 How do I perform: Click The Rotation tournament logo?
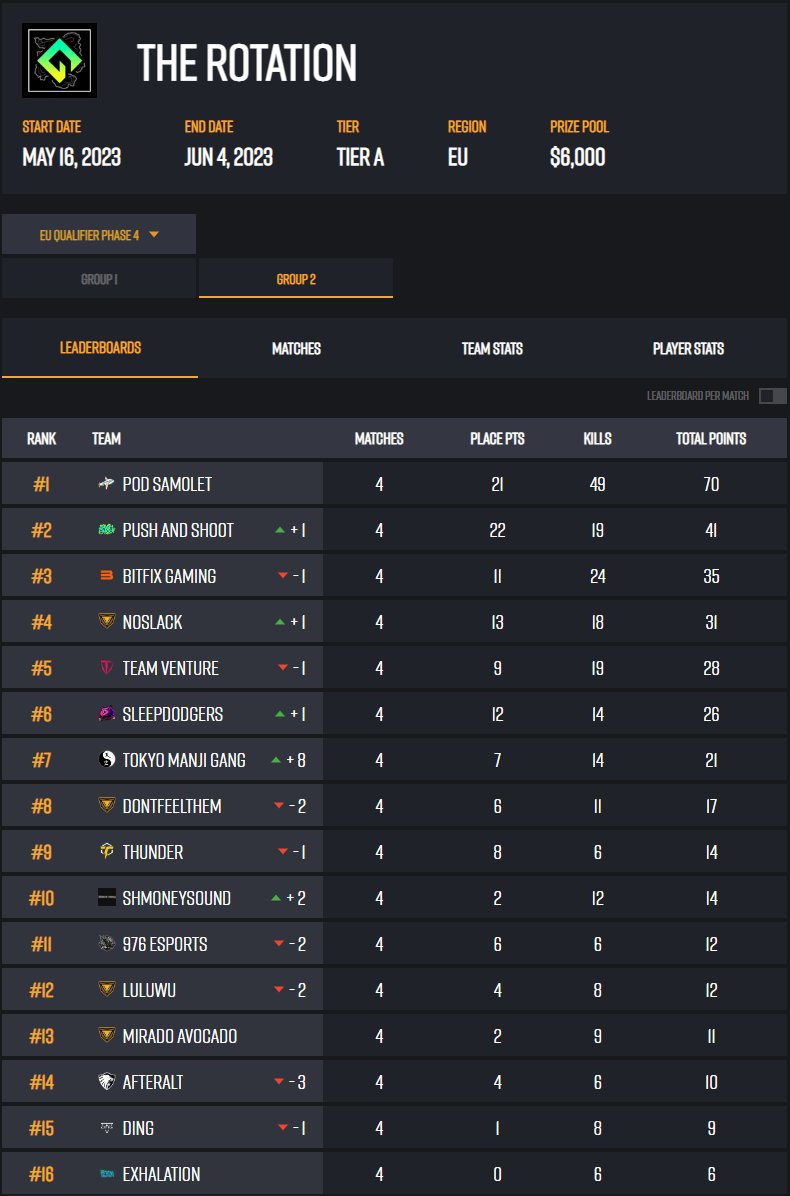pos(59,60)
